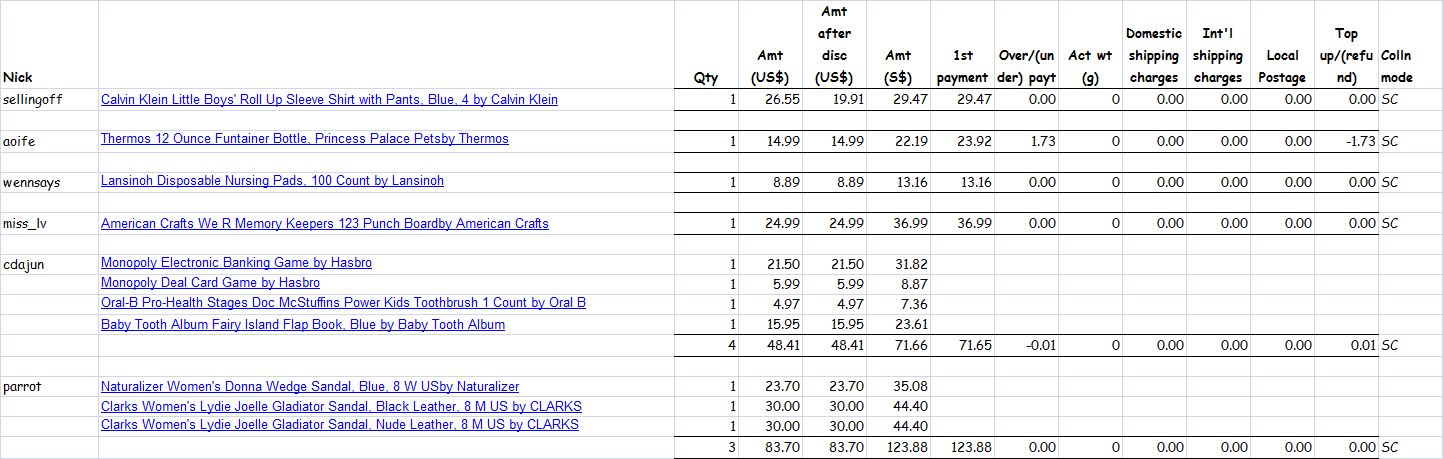Select the 26.55 US$ amount cell

click(x=770, y=100)
